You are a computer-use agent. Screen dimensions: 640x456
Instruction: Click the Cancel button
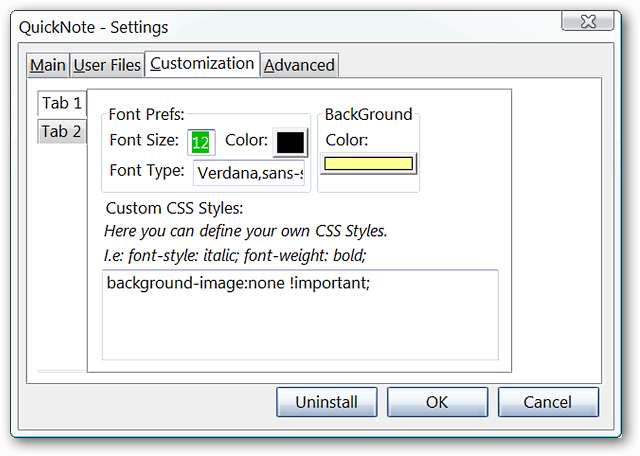[x=548, y=402]
